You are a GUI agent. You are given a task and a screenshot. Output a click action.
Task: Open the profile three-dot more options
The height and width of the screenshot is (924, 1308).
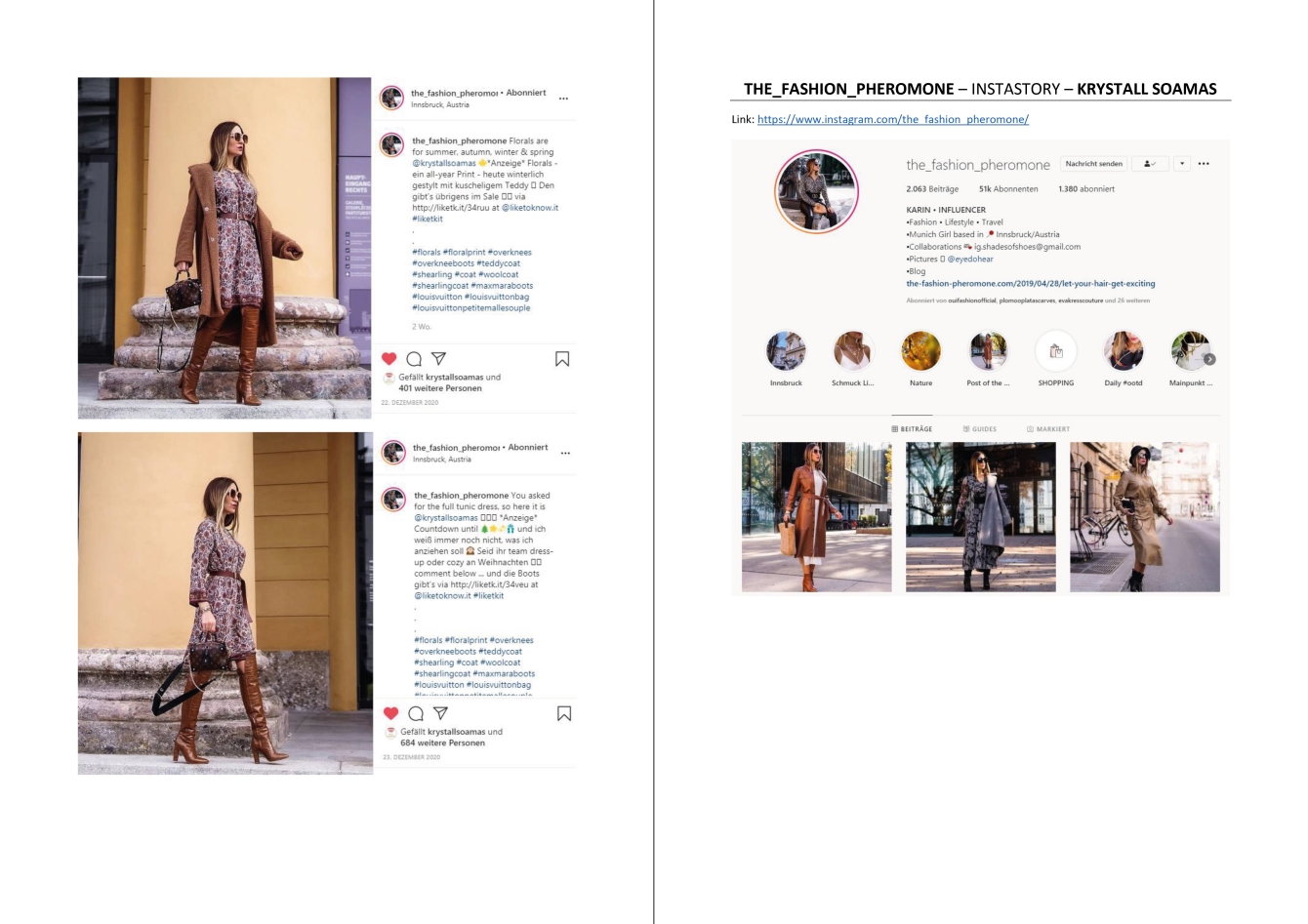[1204, 164]
